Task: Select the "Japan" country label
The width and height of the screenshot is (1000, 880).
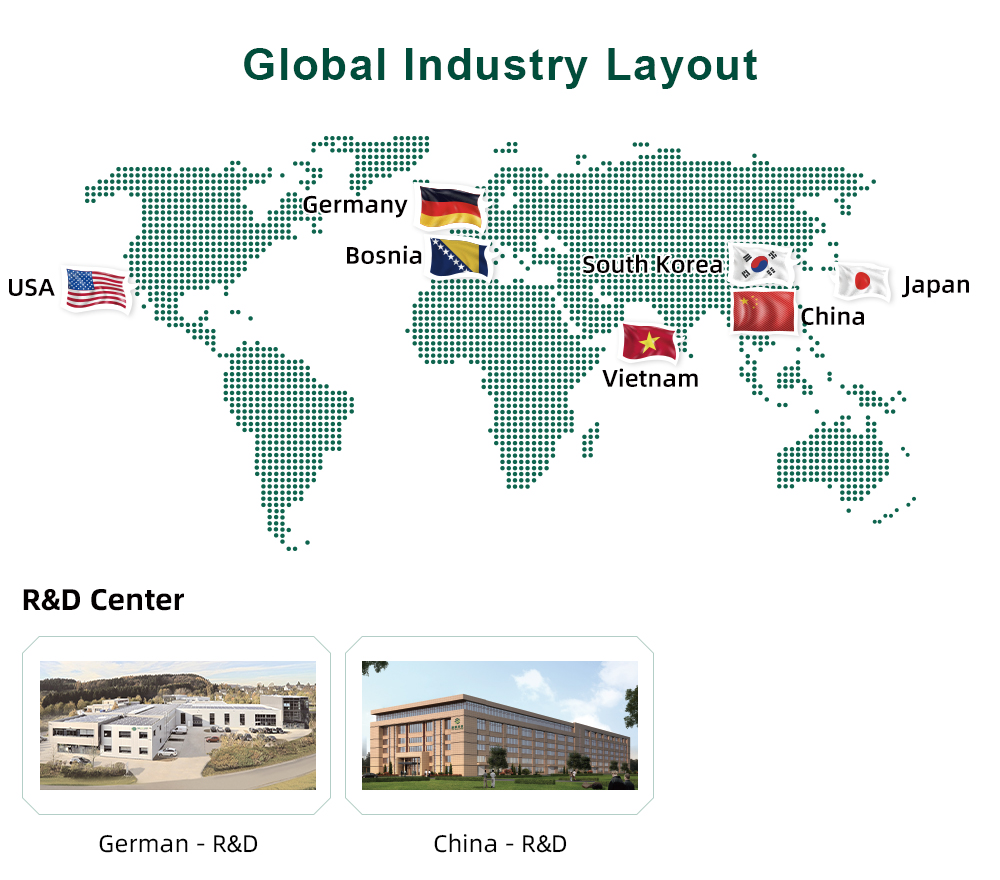Action: [936, 285]
